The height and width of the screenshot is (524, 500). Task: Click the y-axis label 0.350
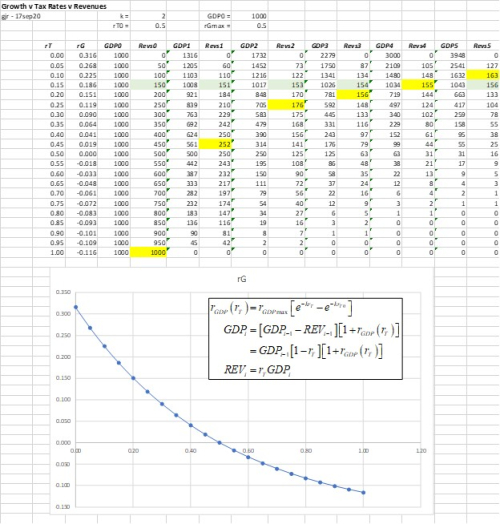63,292
